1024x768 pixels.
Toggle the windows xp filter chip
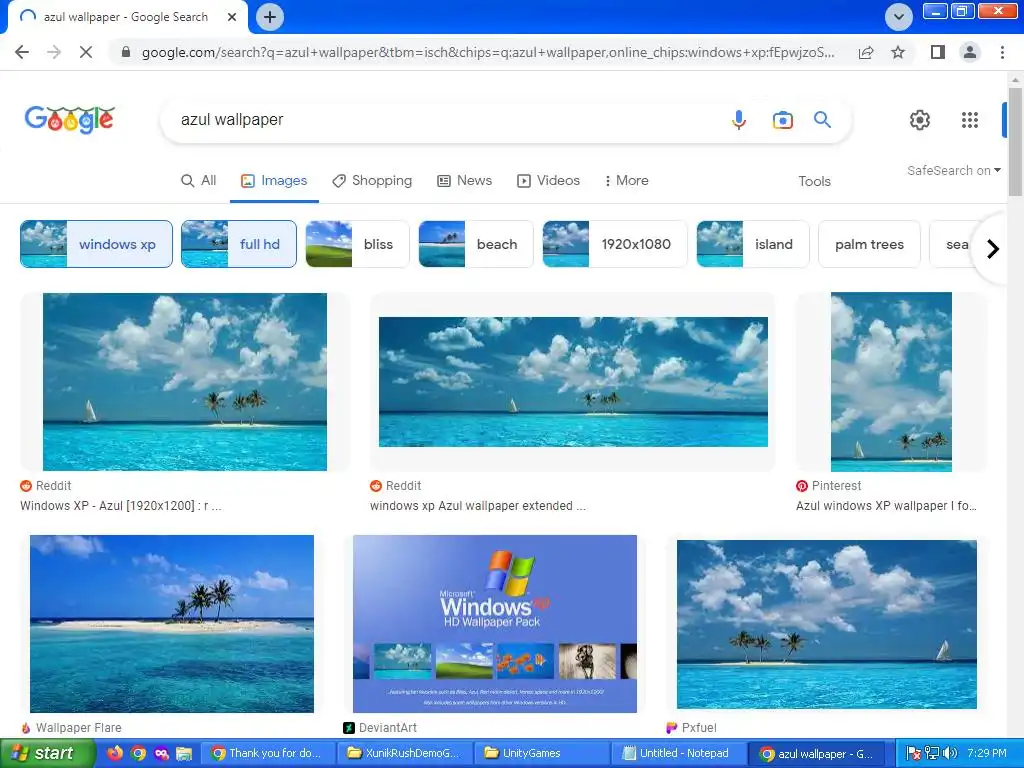pos(96,244)
